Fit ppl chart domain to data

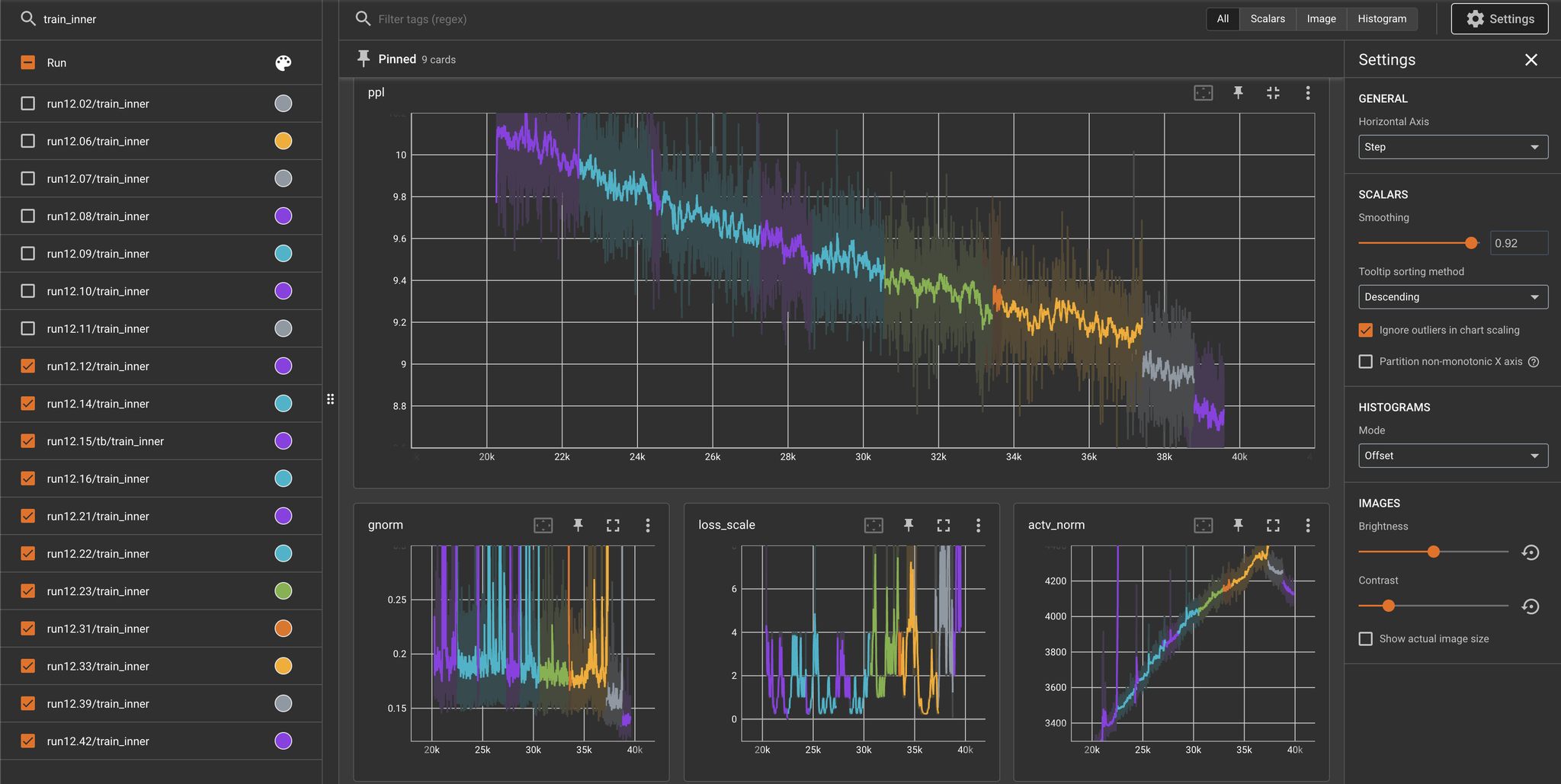tap(1203, 93)
